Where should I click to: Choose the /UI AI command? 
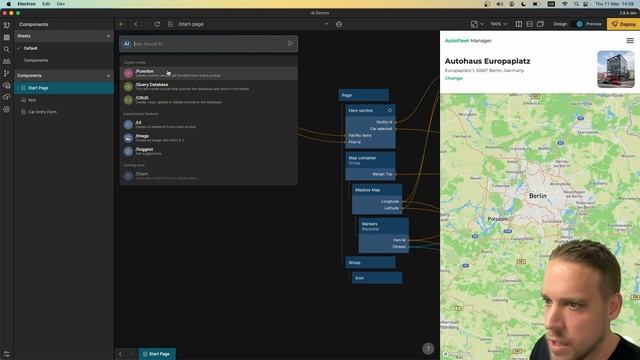[209, 124]
